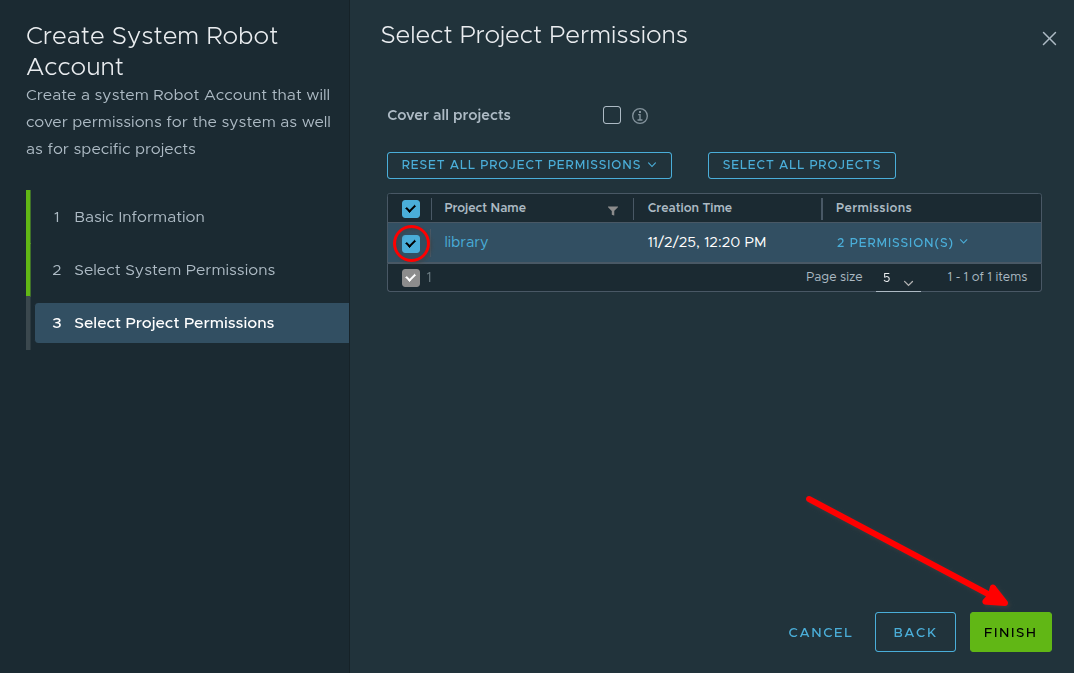
Task: Toggle the selected-count checkbox in table footer
Action: click(411, 278)
